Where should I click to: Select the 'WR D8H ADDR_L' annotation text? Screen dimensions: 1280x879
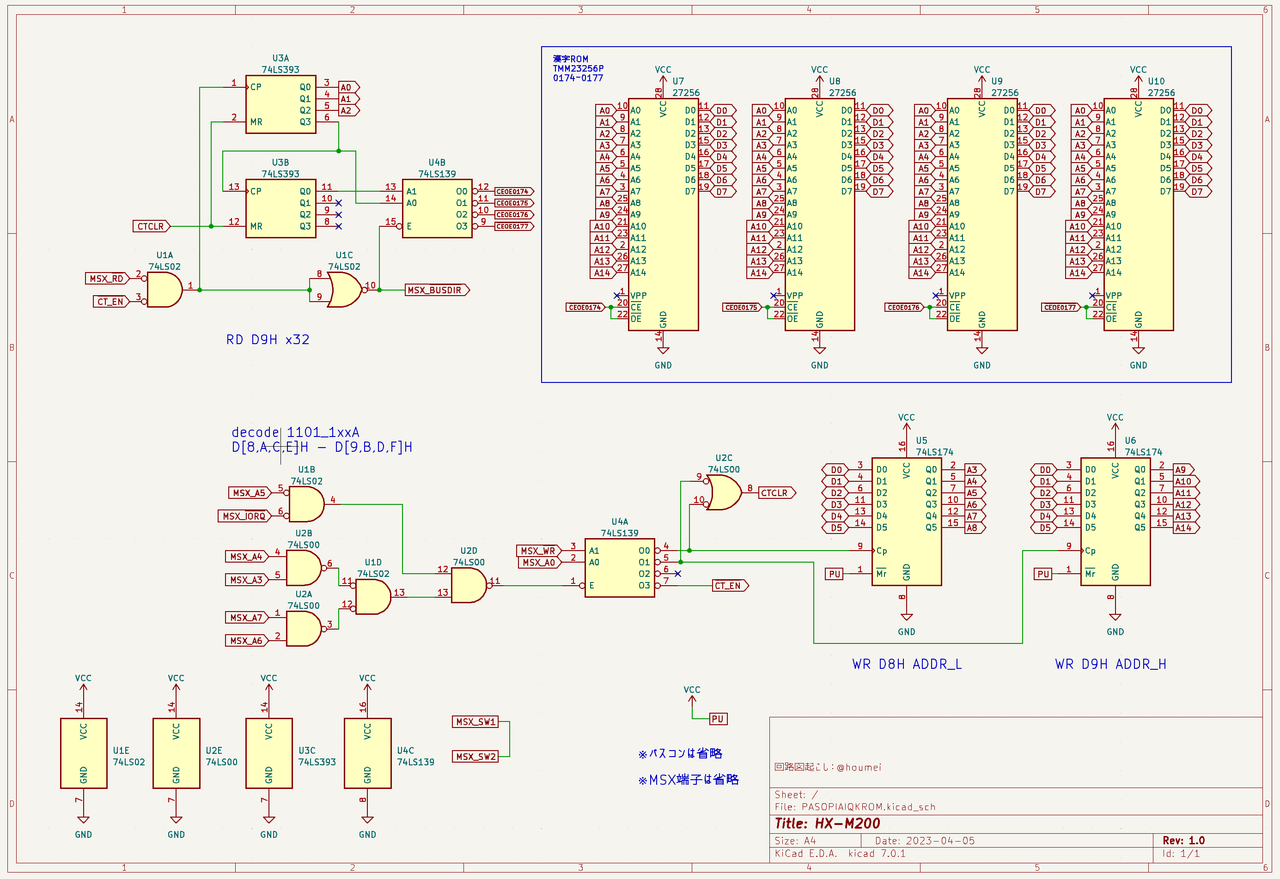(907, 664)
